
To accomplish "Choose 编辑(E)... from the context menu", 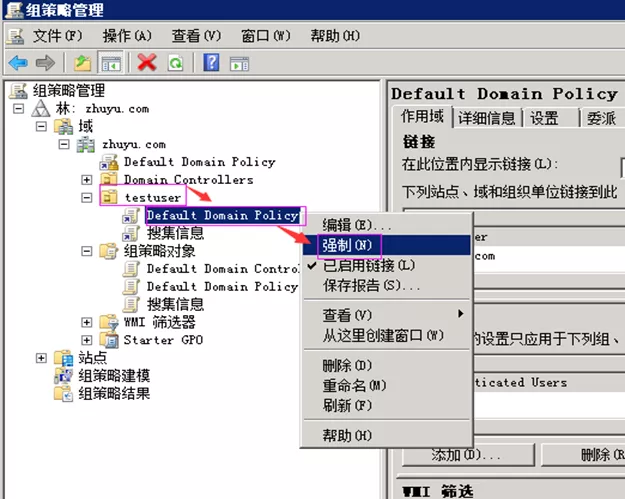I will (x=354, y=224).
